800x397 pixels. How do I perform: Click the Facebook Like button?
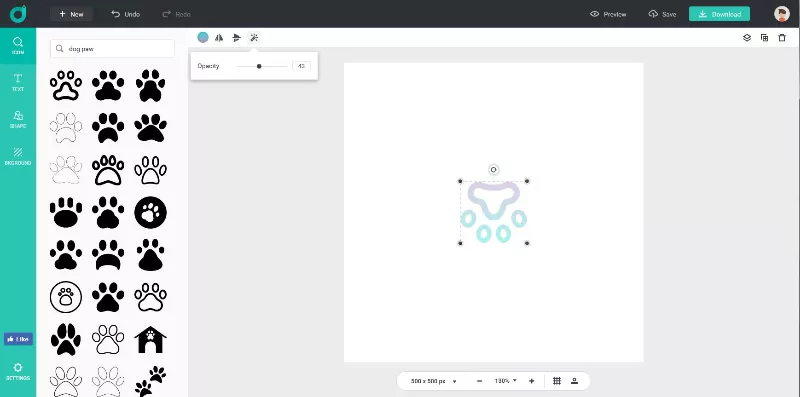[18, 339]
